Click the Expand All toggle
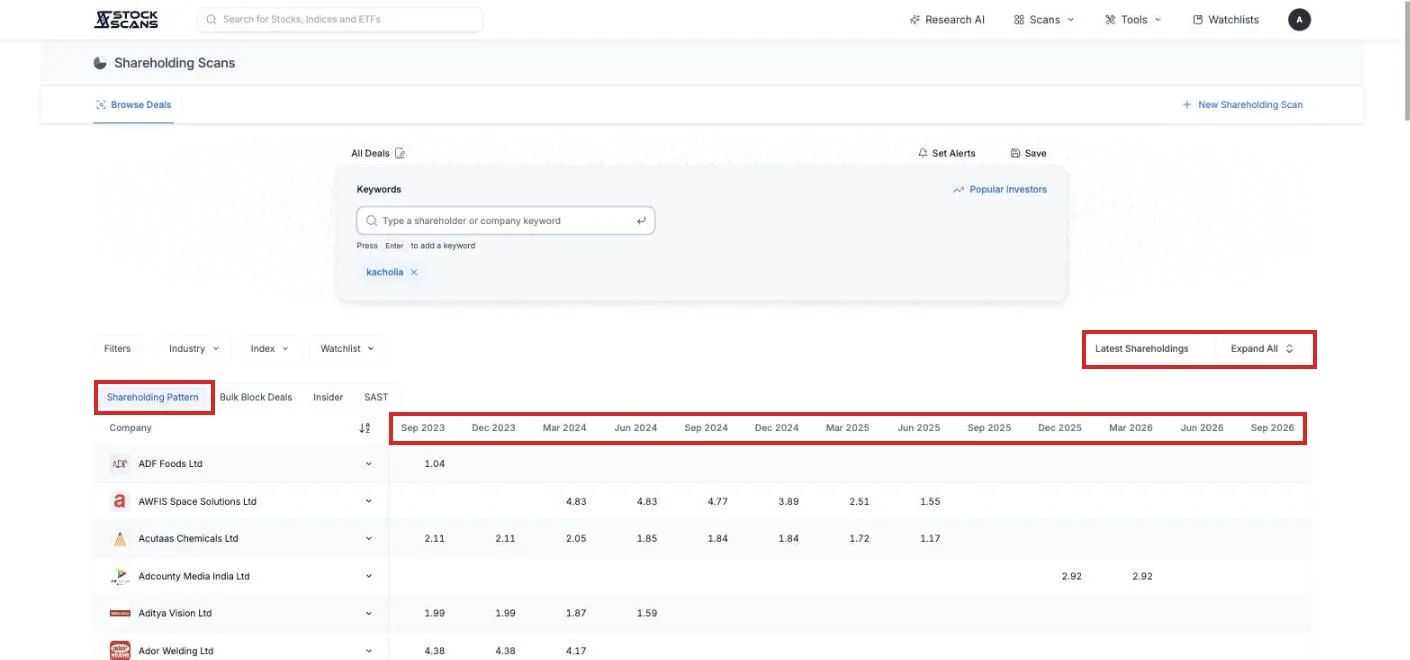1410x660 pixels. tap(1262, 349)
